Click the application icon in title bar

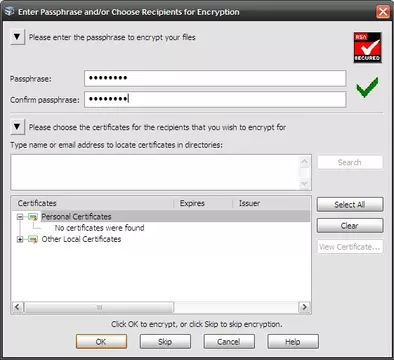click(x=9, y=11)
